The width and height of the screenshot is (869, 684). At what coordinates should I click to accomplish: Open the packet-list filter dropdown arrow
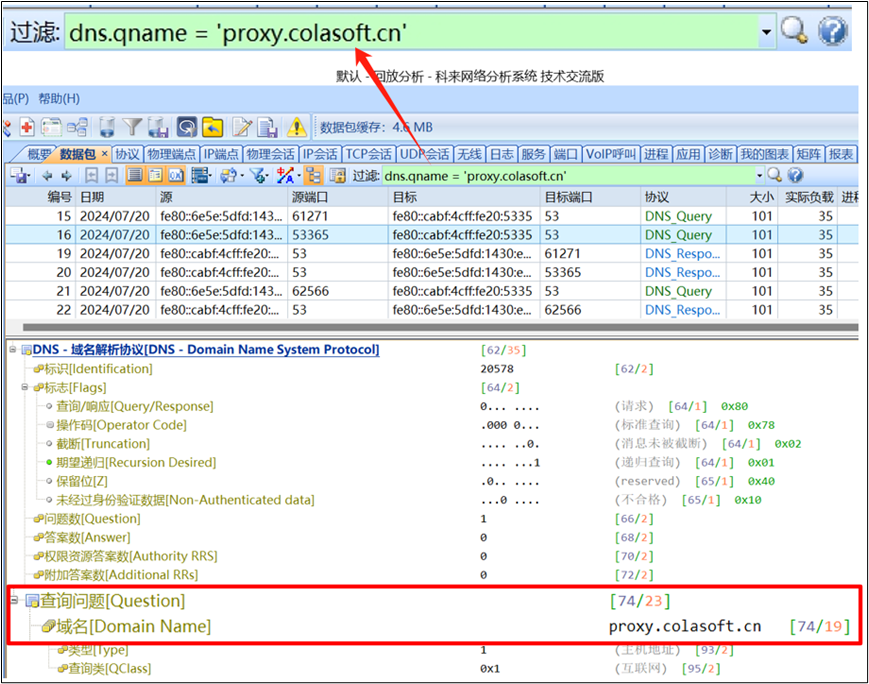[x=758, y=176]
